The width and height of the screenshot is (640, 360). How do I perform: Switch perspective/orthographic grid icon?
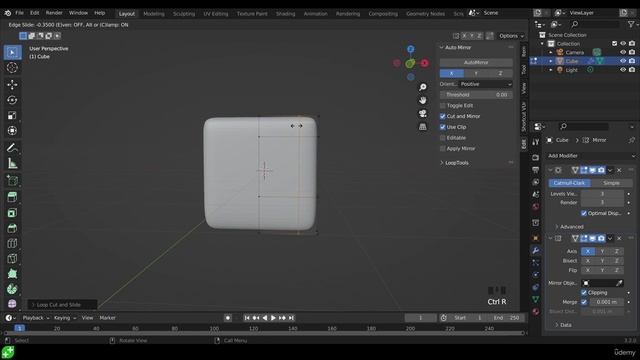pos(423,127)
